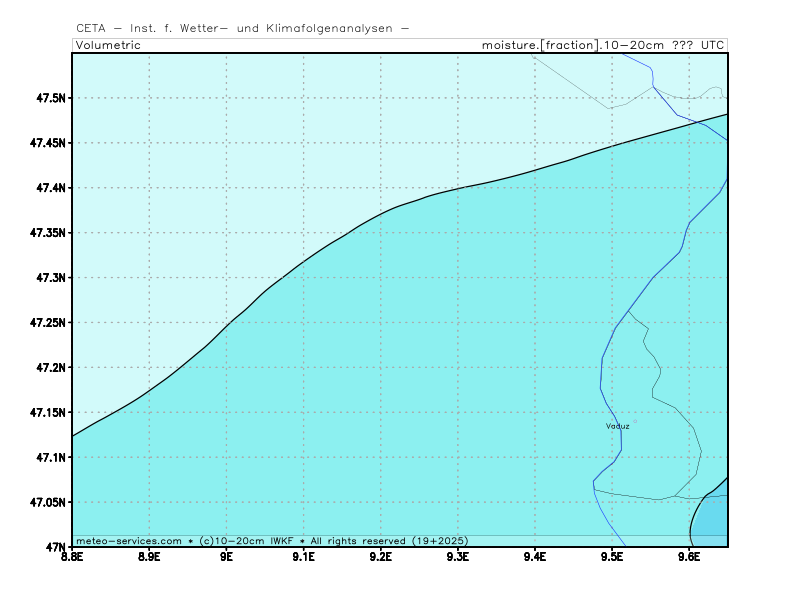The width and height of the screenshot is (800, 600).
Task: Click the 47.45N latitude label
Action: coord(48,143)
